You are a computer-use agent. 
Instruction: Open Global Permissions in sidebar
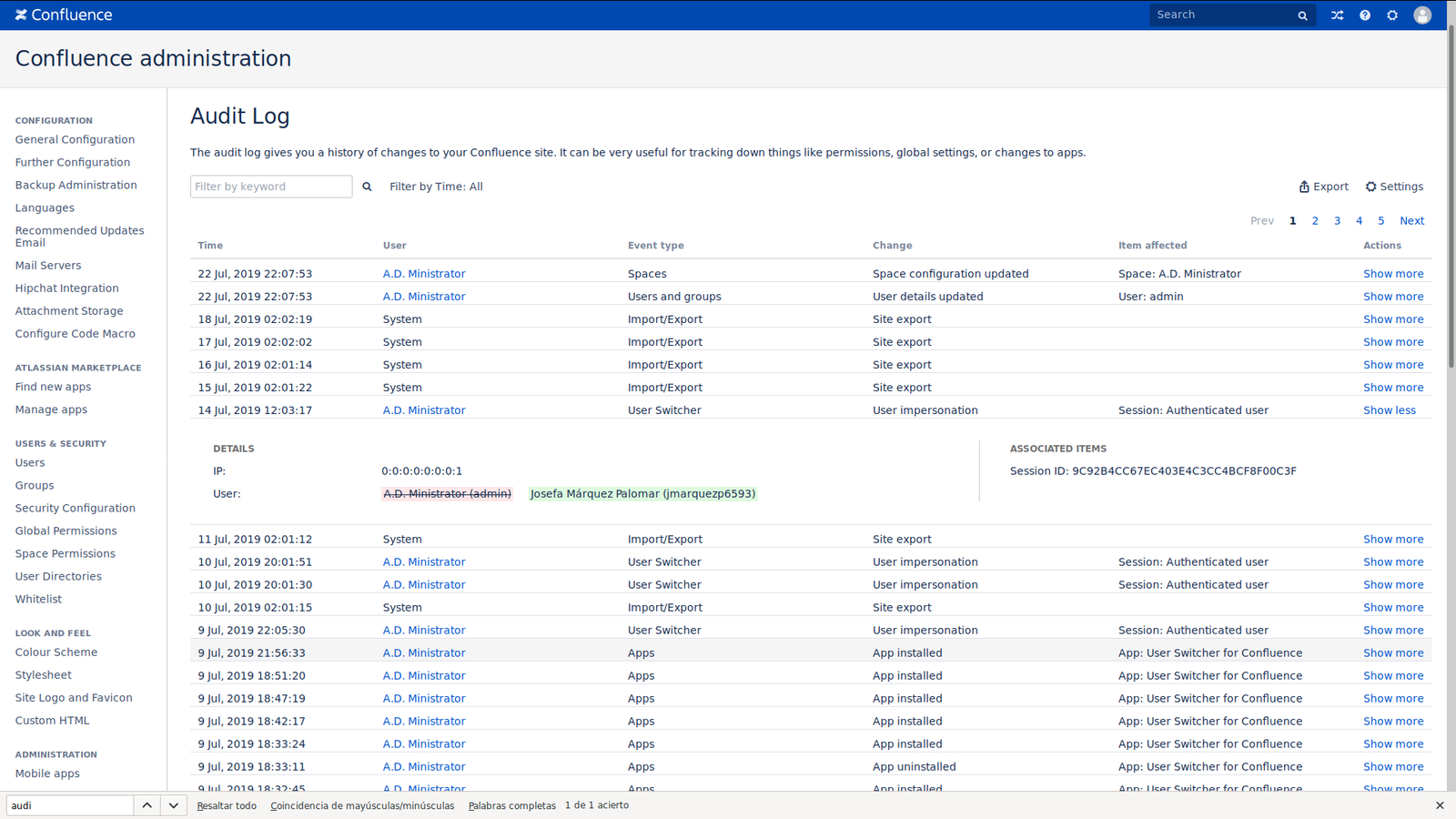[66, 531]
